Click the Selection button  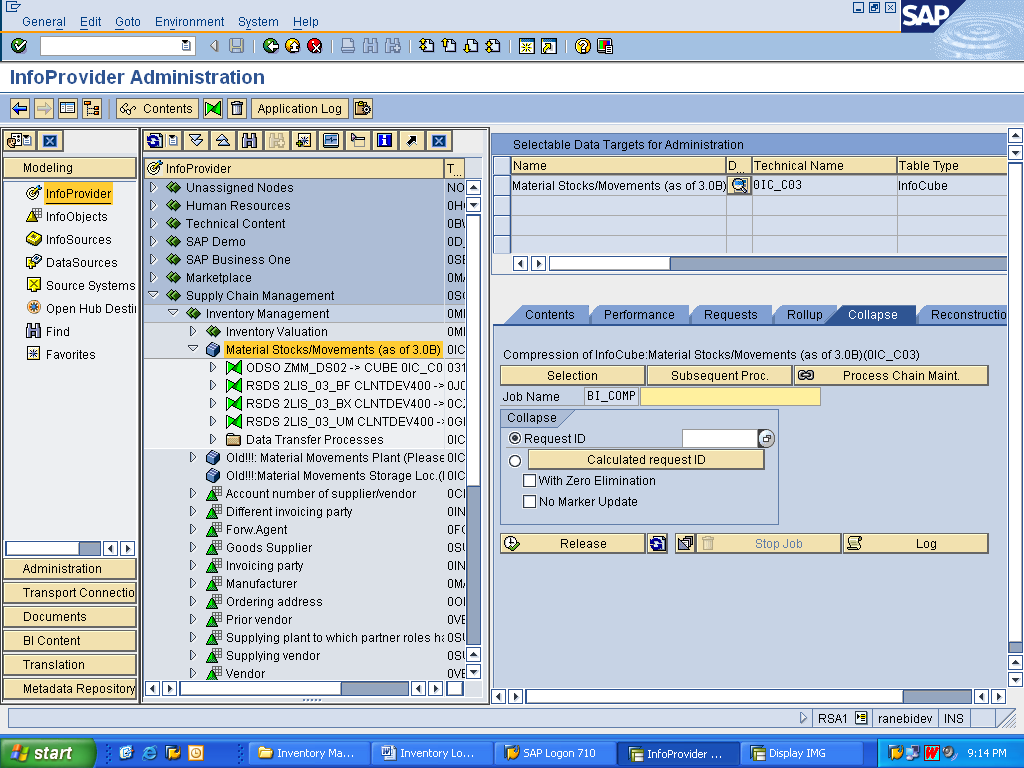pos(572,376)
